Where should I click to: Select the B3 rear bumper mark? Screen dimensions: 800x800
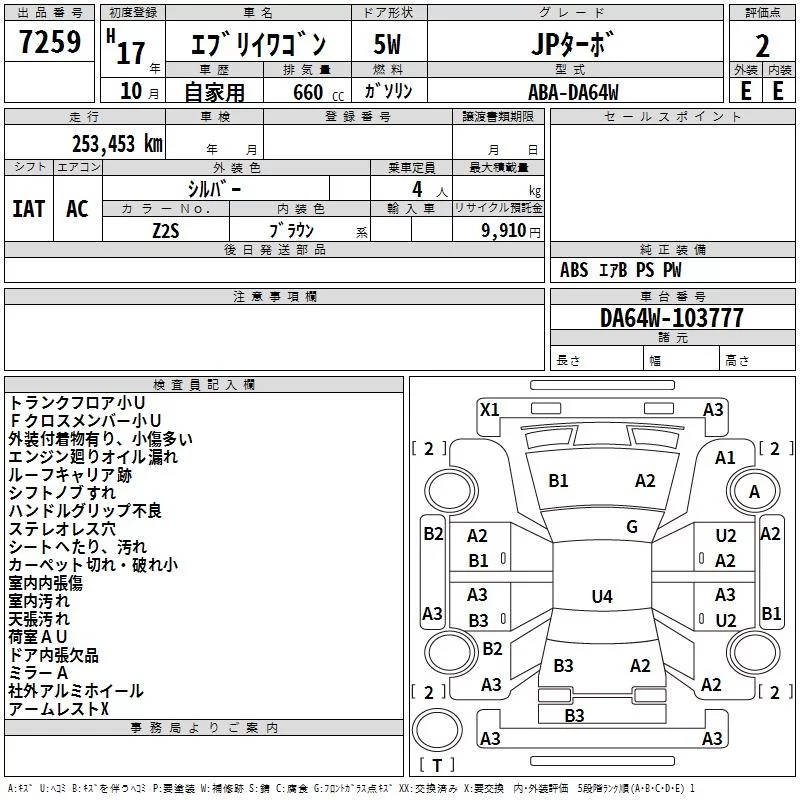(x=574, y=715)
